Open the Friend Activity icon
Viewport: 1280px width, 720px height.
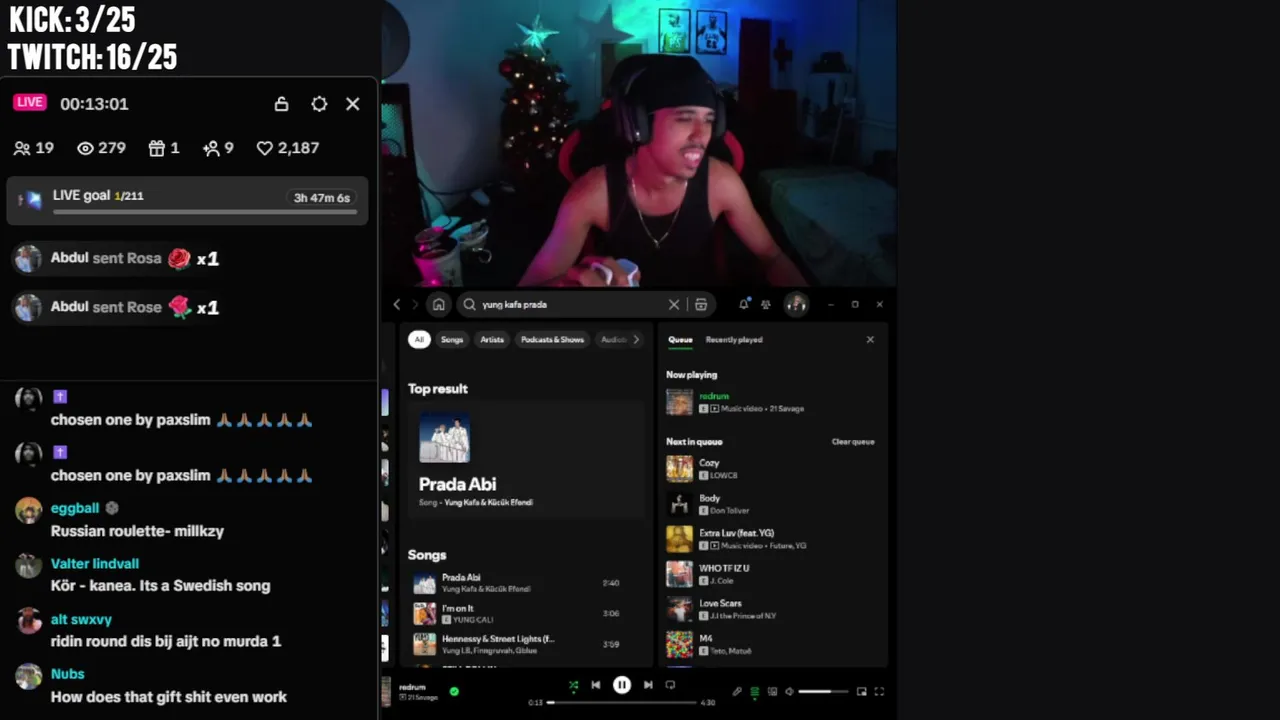point(766,304)
